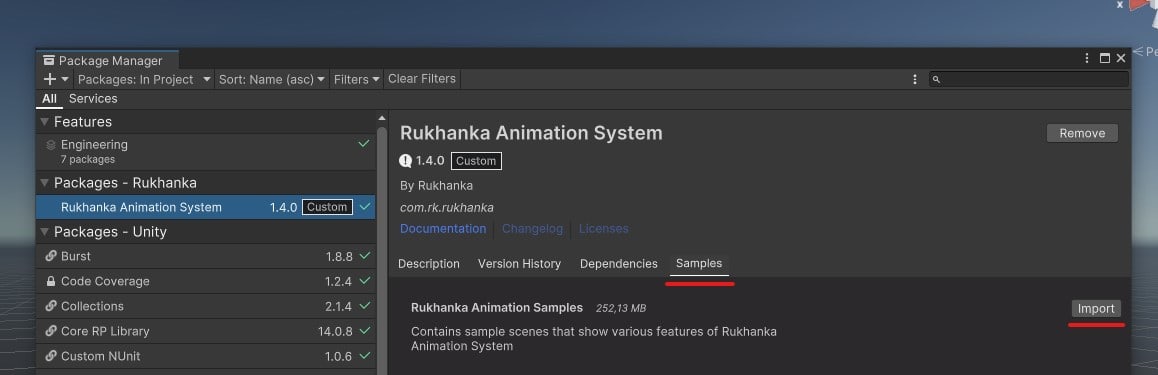Select Rukhanka Animation System package row
This screenshot has height=375, width=1158.
[206, 207]
